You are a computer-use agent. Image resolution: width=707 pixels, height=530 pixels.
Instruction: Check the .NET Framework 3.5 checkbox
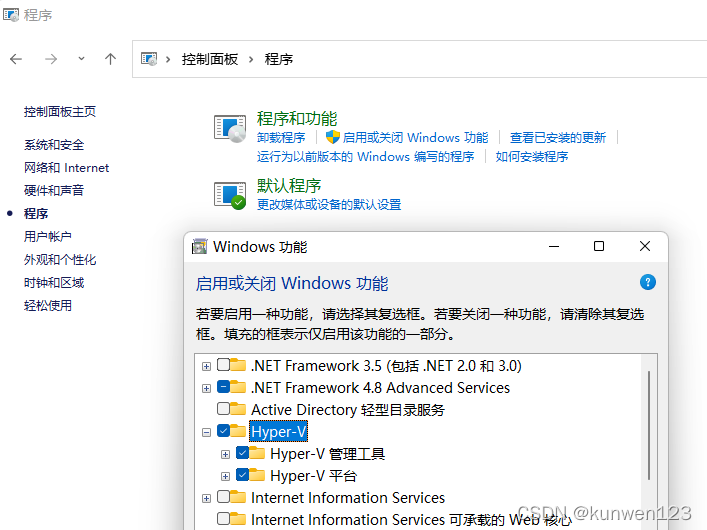pyautogui.click(x=223, y=364)
